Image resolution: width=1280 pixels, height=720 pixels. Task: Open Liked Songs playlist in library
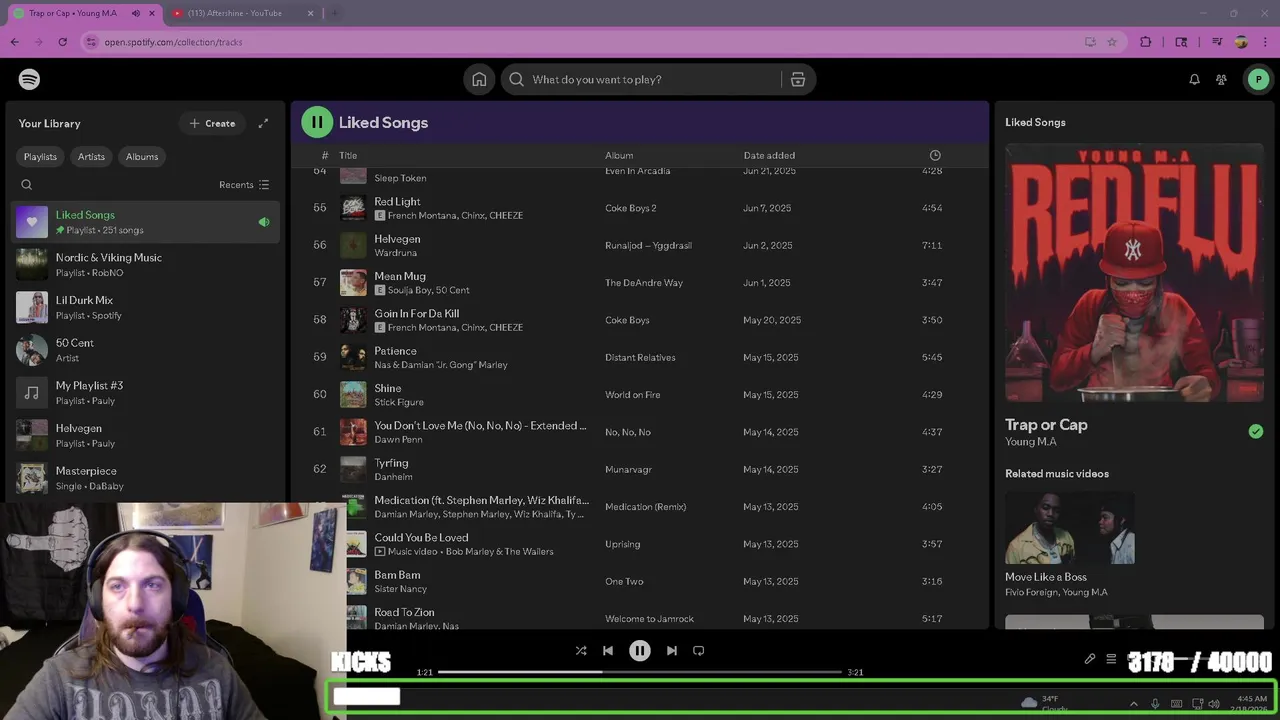point(146,222)
